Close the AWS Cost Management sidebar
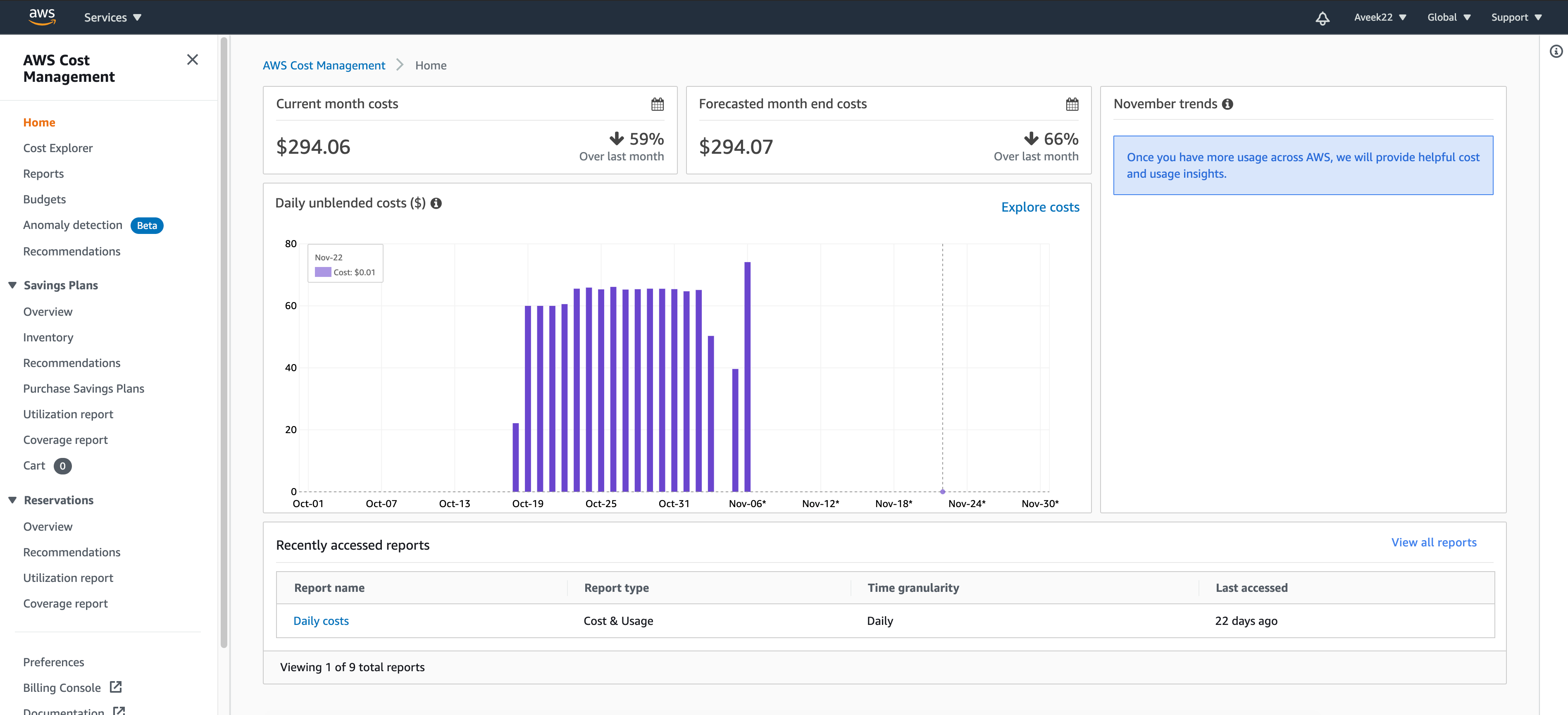The image size is (1568, 715). pyautogui.click(x=192, y=60)
